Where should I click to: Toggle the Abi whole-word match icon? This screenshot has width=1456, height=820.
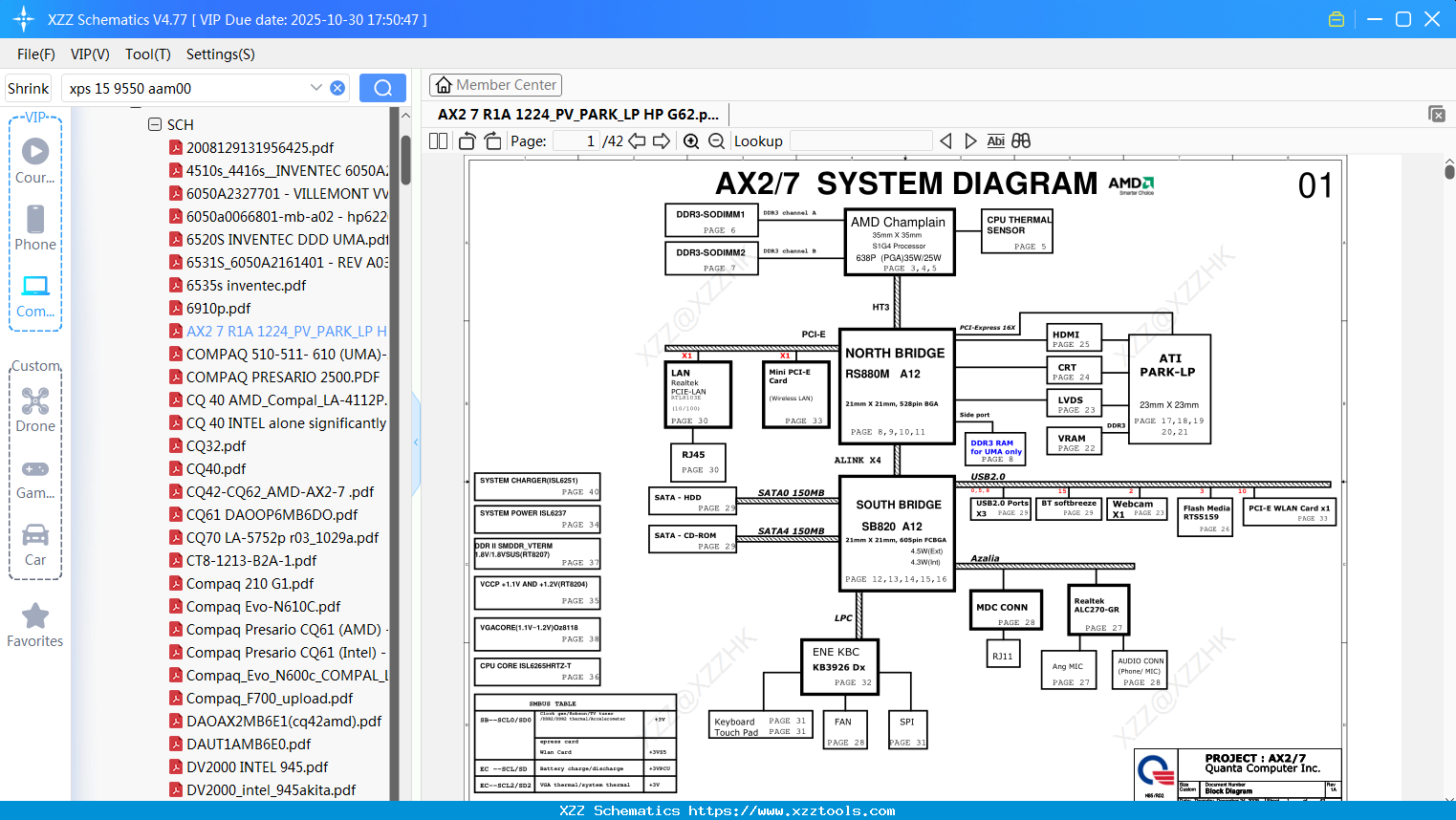(995, 140)
